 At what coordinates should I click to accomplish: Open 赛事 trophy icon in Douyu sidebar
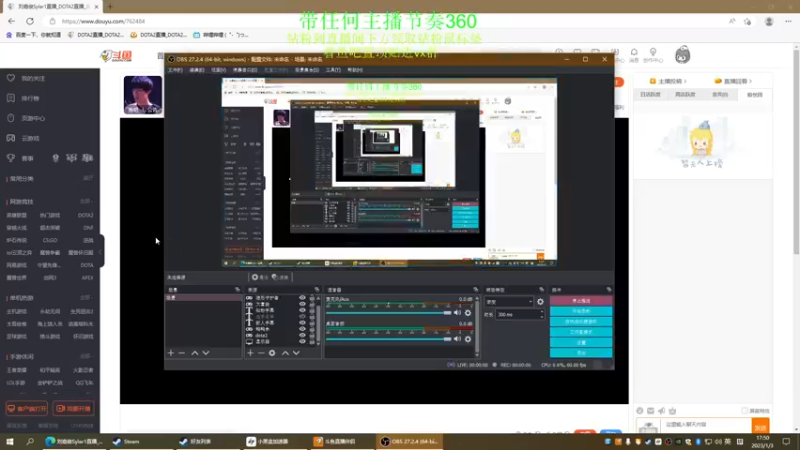coord(11,158)
